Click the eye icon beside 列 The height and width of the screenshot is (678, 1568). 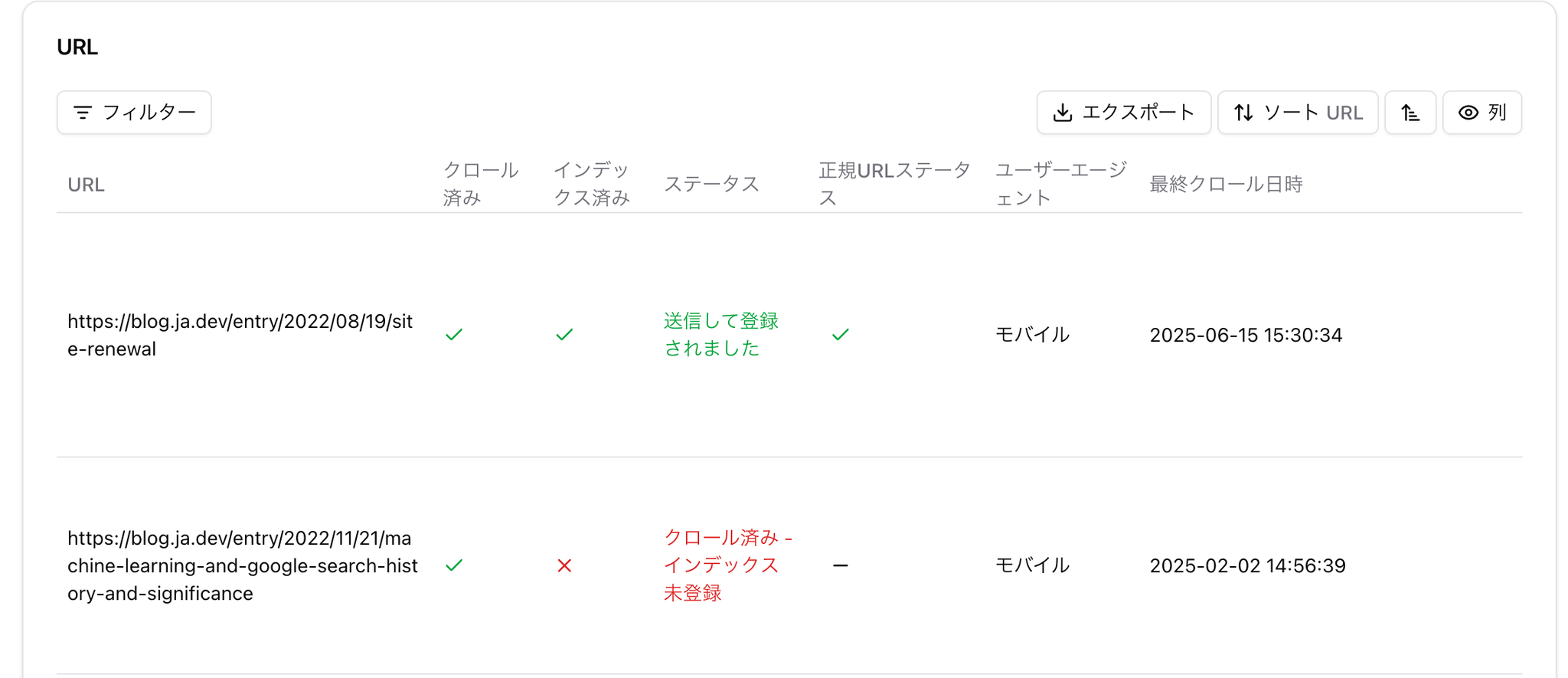[1468, 113]
